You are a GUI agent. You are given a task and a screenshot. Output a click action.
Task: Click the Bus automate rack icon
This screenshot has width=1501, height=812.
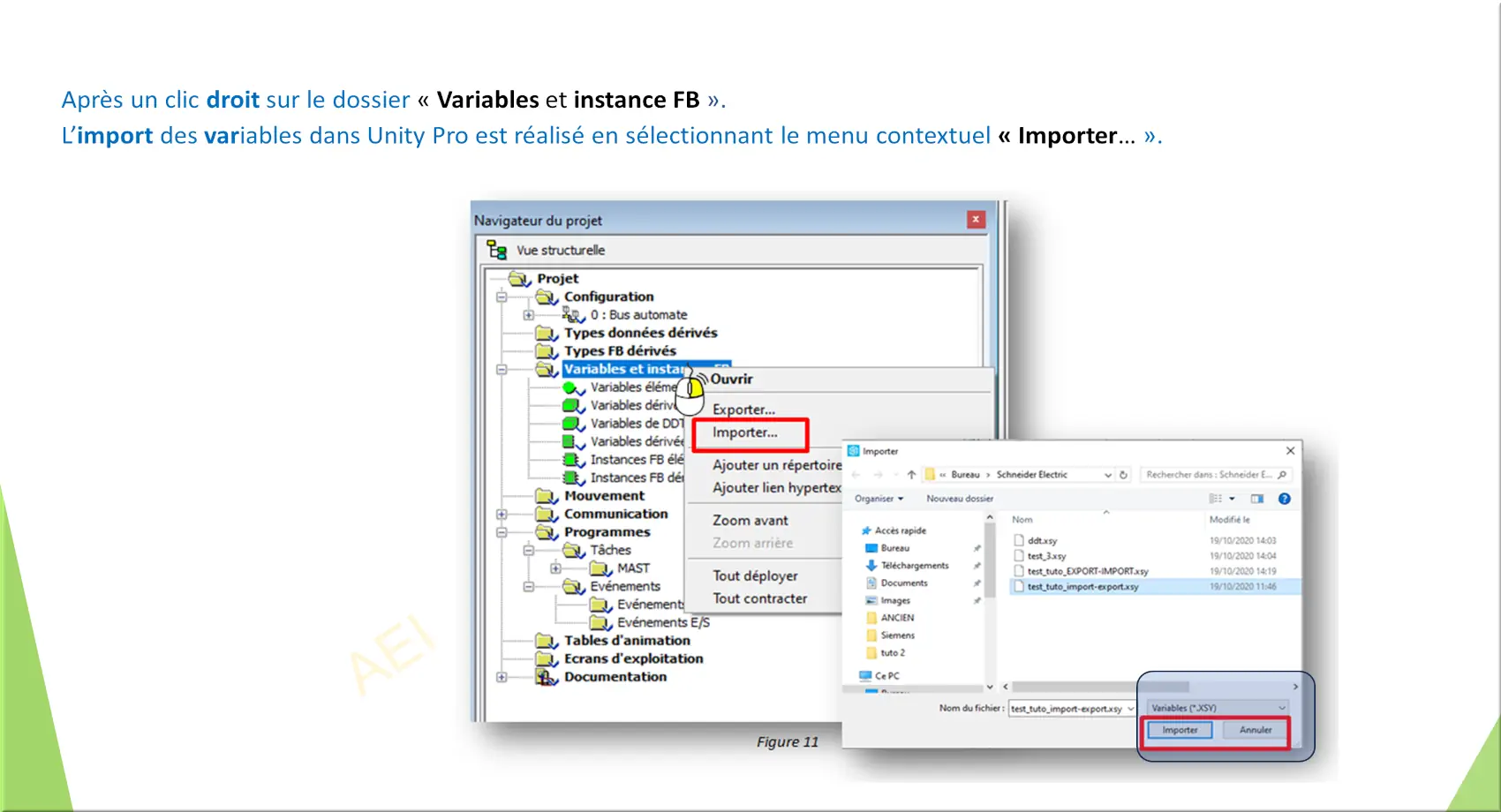pyautogui.click(x=574, y=315)
